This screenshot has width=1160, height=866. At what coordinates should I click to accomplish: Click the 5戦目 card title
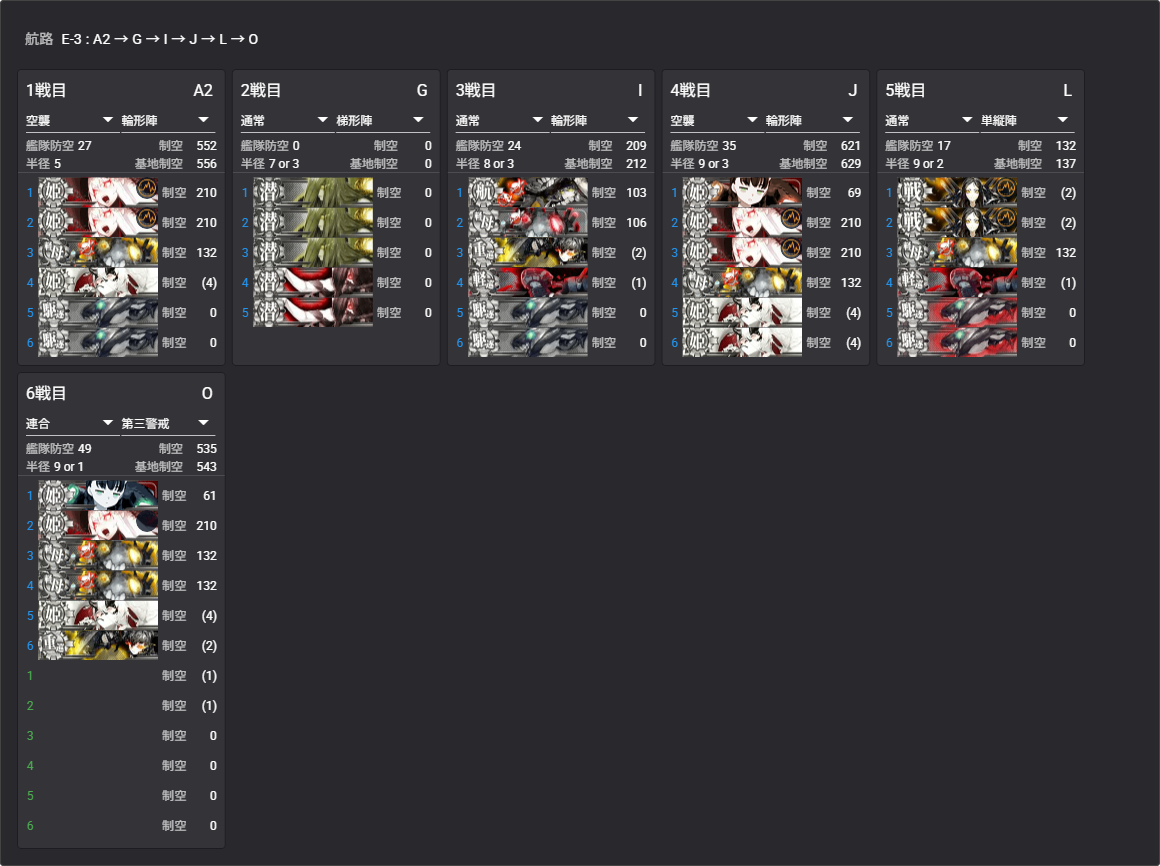tap(905, 90)
